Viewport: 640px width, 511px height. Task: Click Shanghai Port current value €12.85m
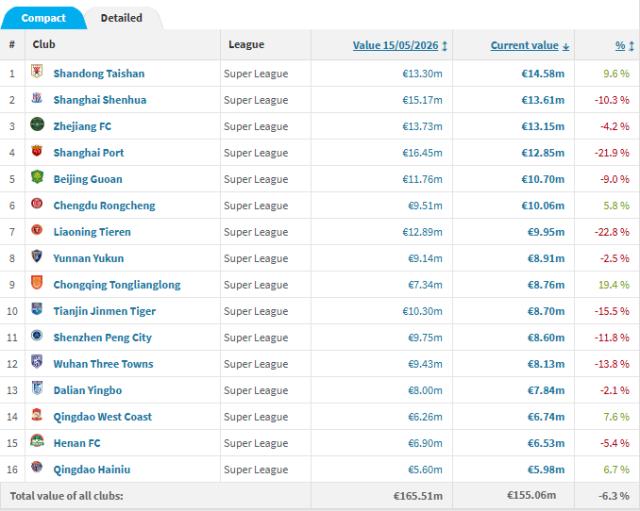[x=543, y=153]
